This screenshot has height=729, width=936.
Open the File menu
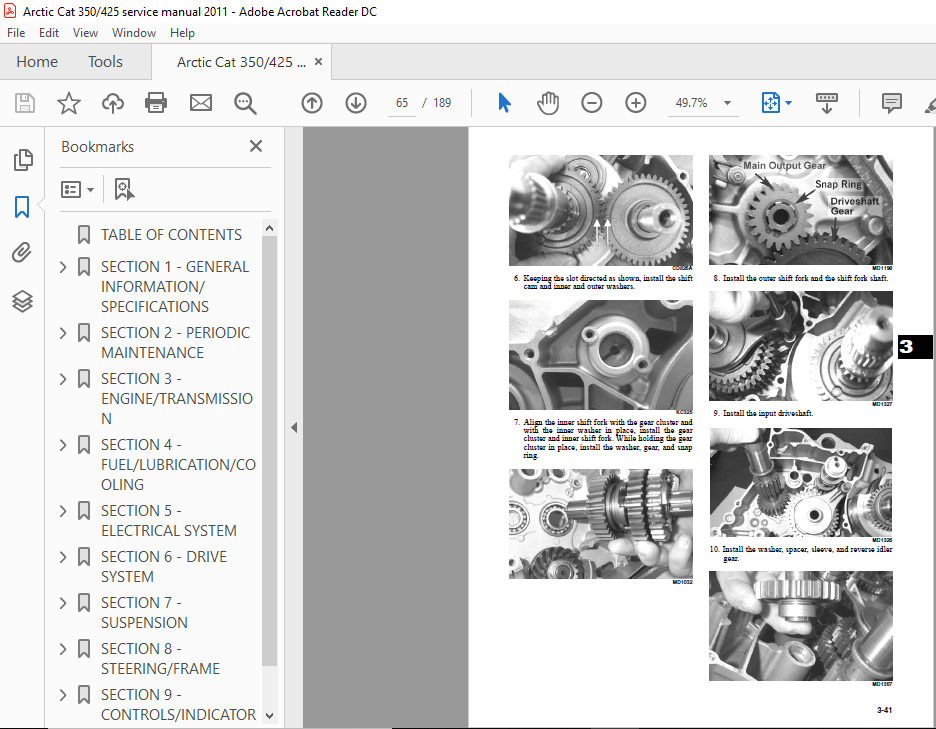(x=16, y=33)
